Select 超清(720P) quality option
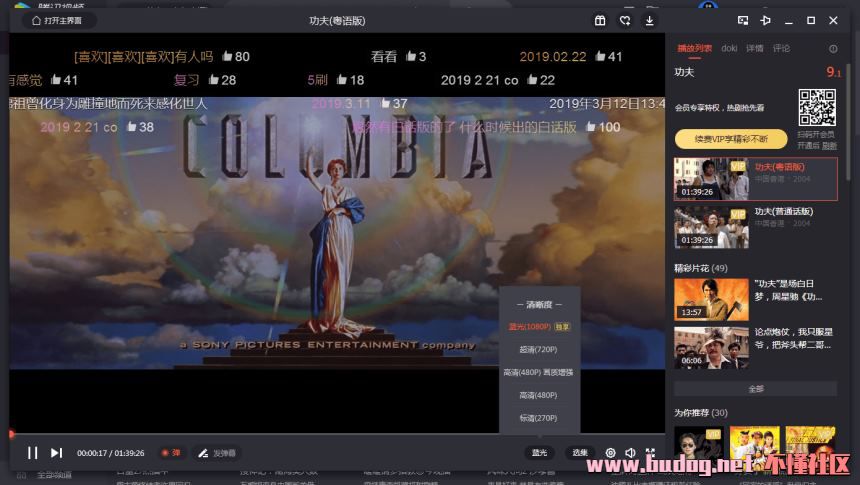 point(539,349)
